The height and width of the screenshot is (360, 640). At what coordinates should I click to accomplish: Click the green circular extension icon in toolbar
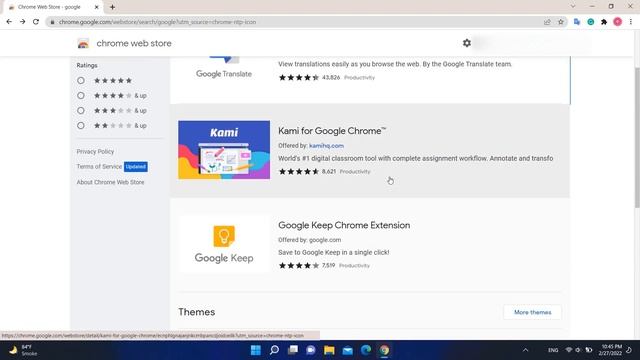(591, 22)
